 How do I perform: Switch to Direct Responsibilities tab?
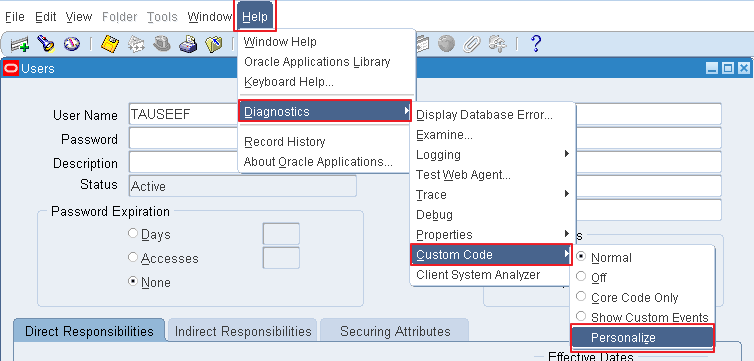(x=89, y=331)
